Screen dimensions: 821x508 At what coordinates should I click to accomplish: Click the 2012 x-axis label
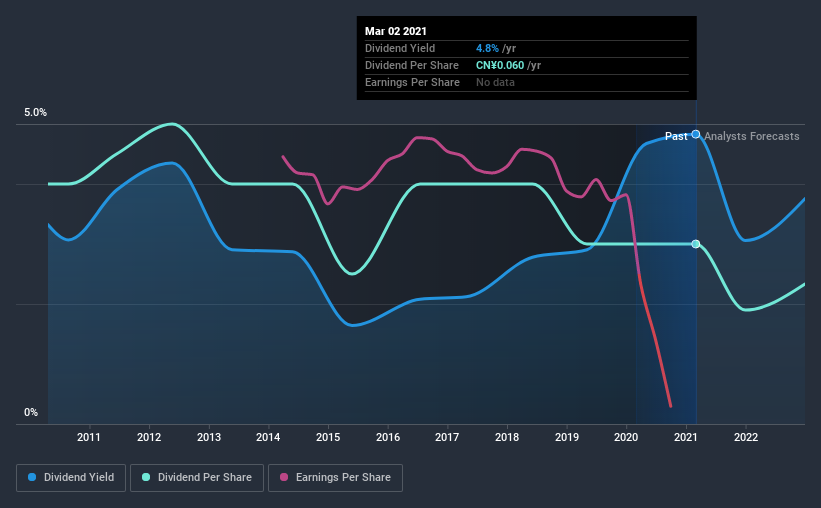pyautogui.click(x=149, y=437)
